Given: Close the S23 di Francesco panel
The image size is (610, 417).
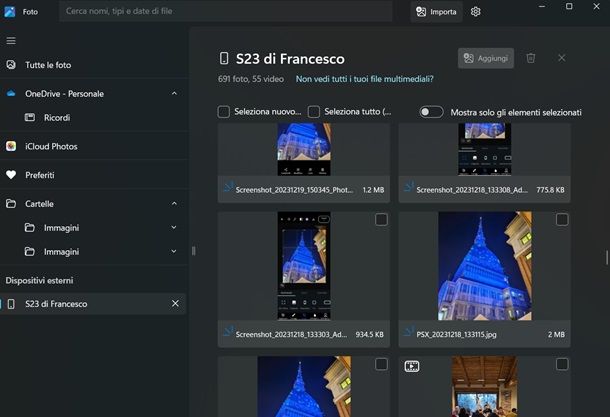Looking at the screenshot, I should point(561,58).
